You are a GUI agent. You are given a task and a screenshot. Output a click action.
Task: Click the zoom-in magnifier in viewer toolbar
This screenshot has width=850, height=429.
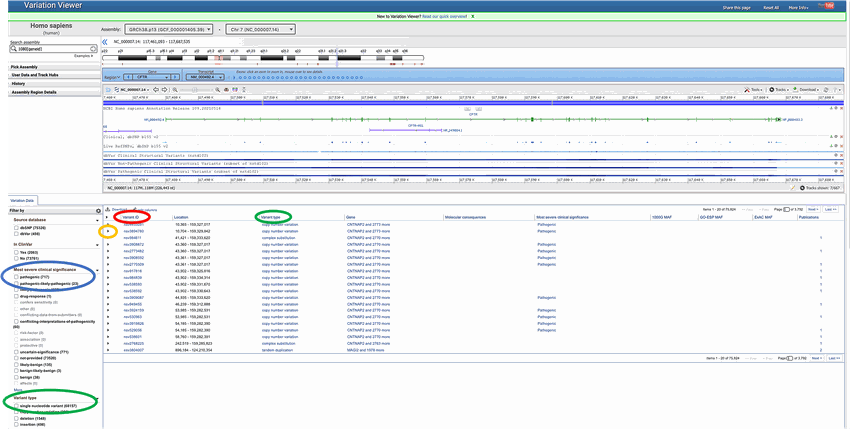point(217,89)
